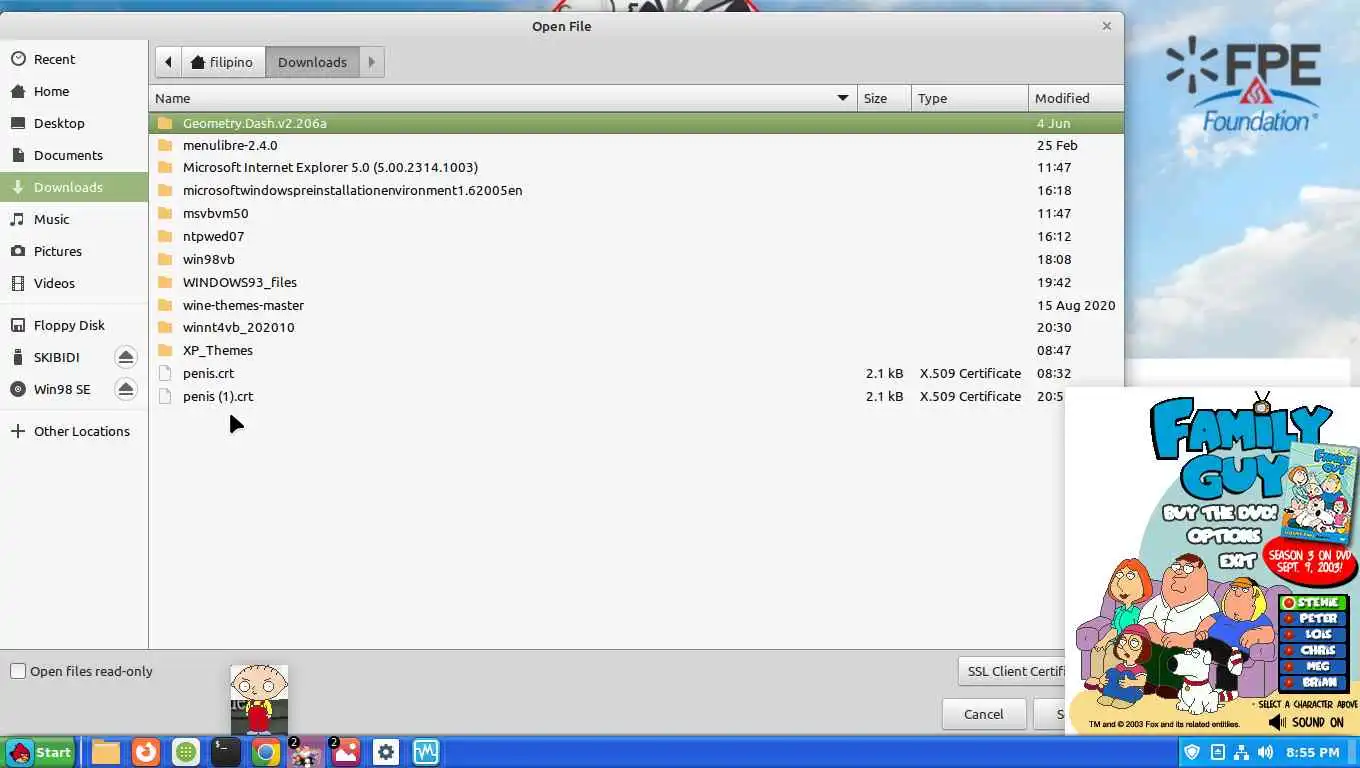This screenshot has width=1360, height=768.
Task: Sort files by the Type column
Action: pos(970,98)
